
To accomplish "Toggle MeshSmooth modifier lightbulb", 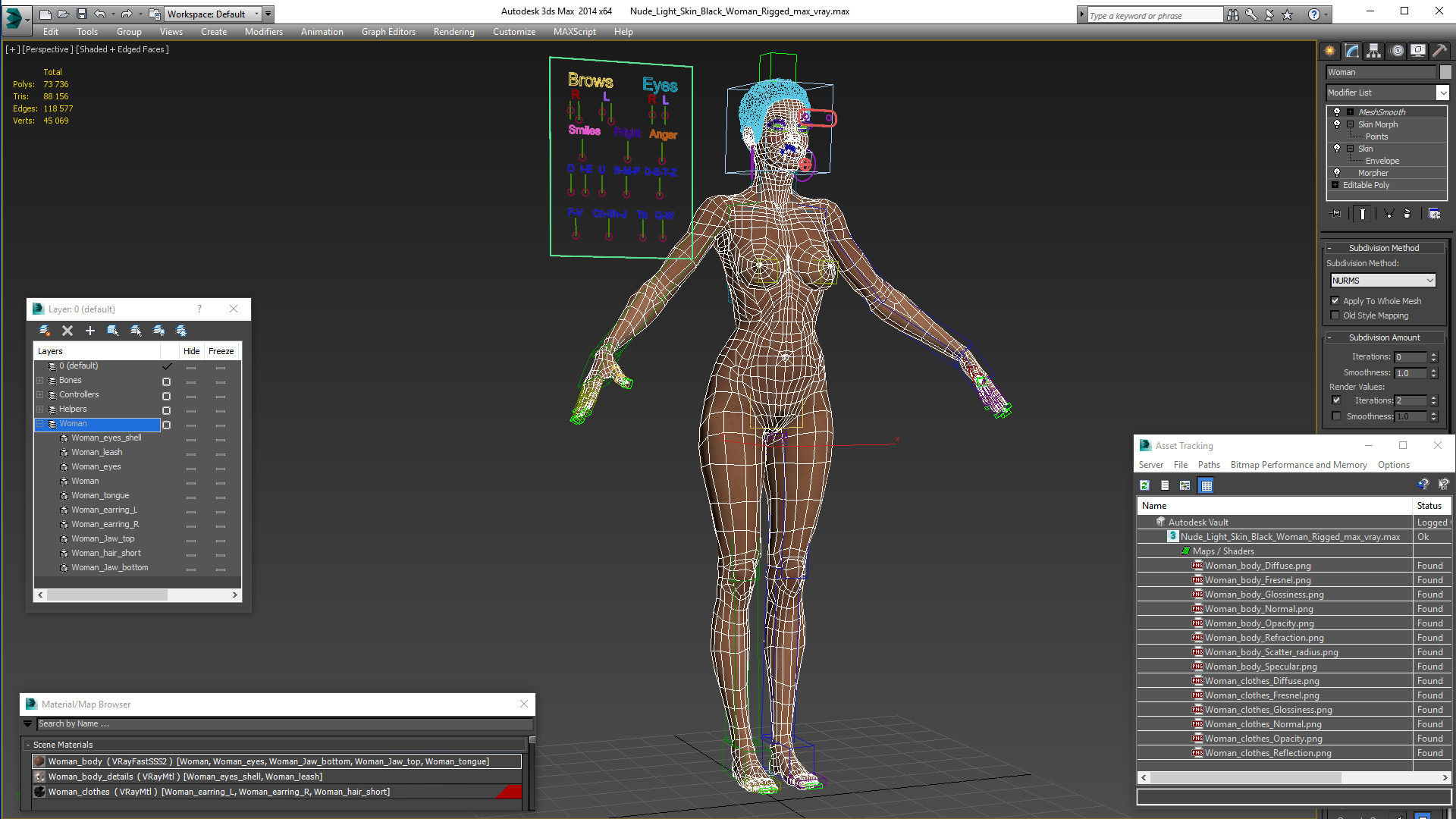I will 1337,112.
